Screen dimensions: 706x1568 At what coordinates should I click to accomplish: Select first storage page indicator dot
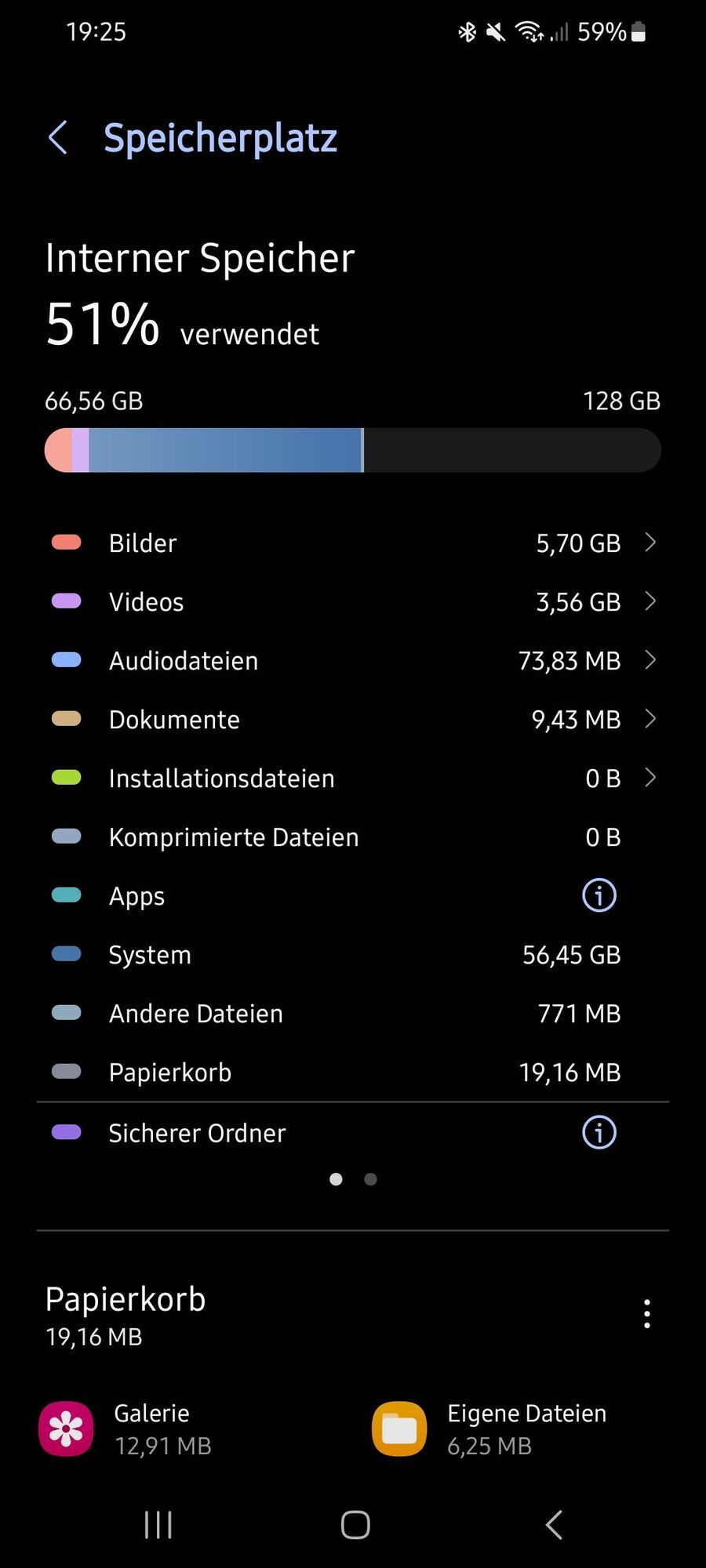click(336, 1179)
